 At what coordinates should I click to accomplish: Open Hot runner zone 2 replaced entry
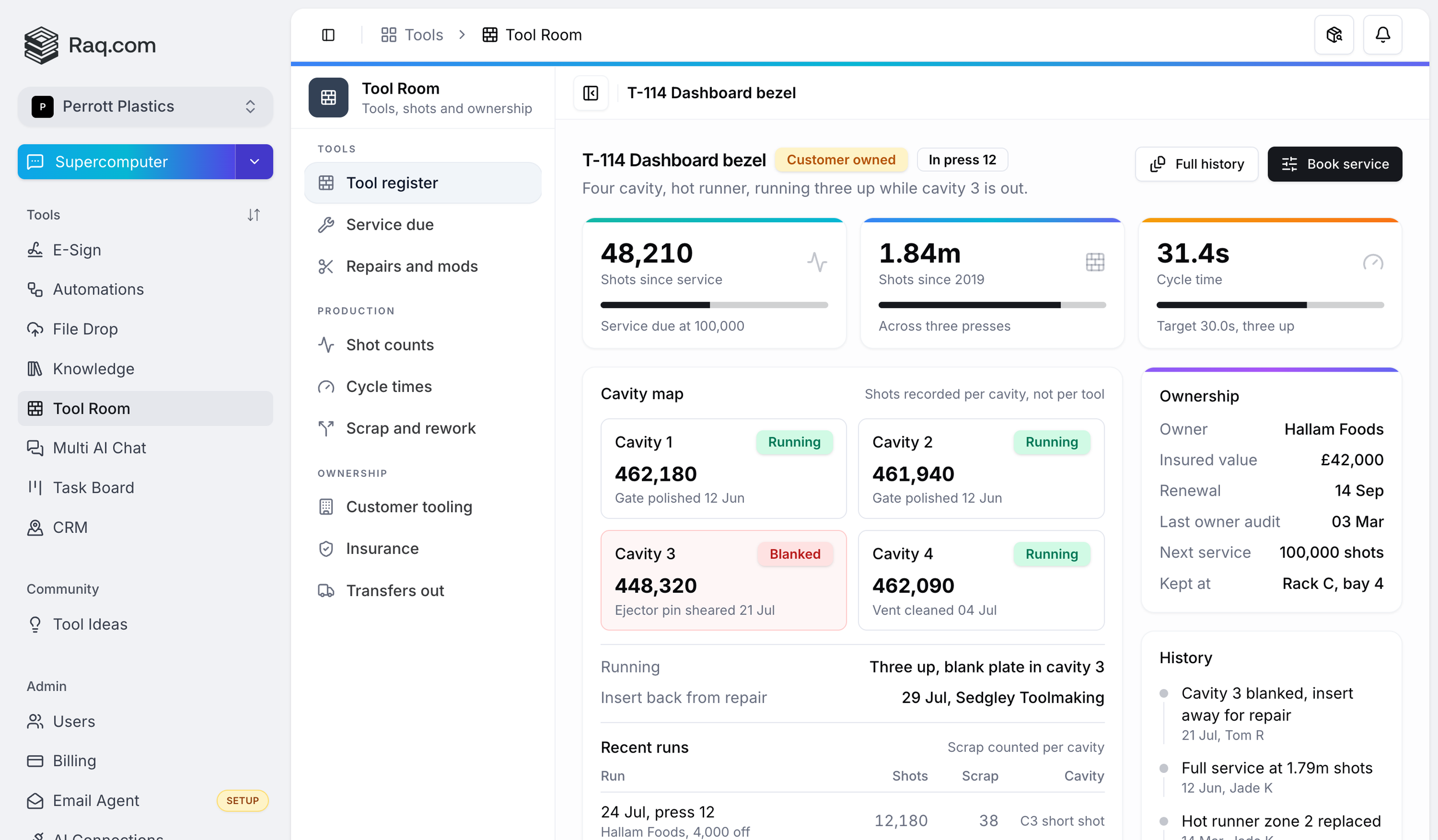[1272, 827]
